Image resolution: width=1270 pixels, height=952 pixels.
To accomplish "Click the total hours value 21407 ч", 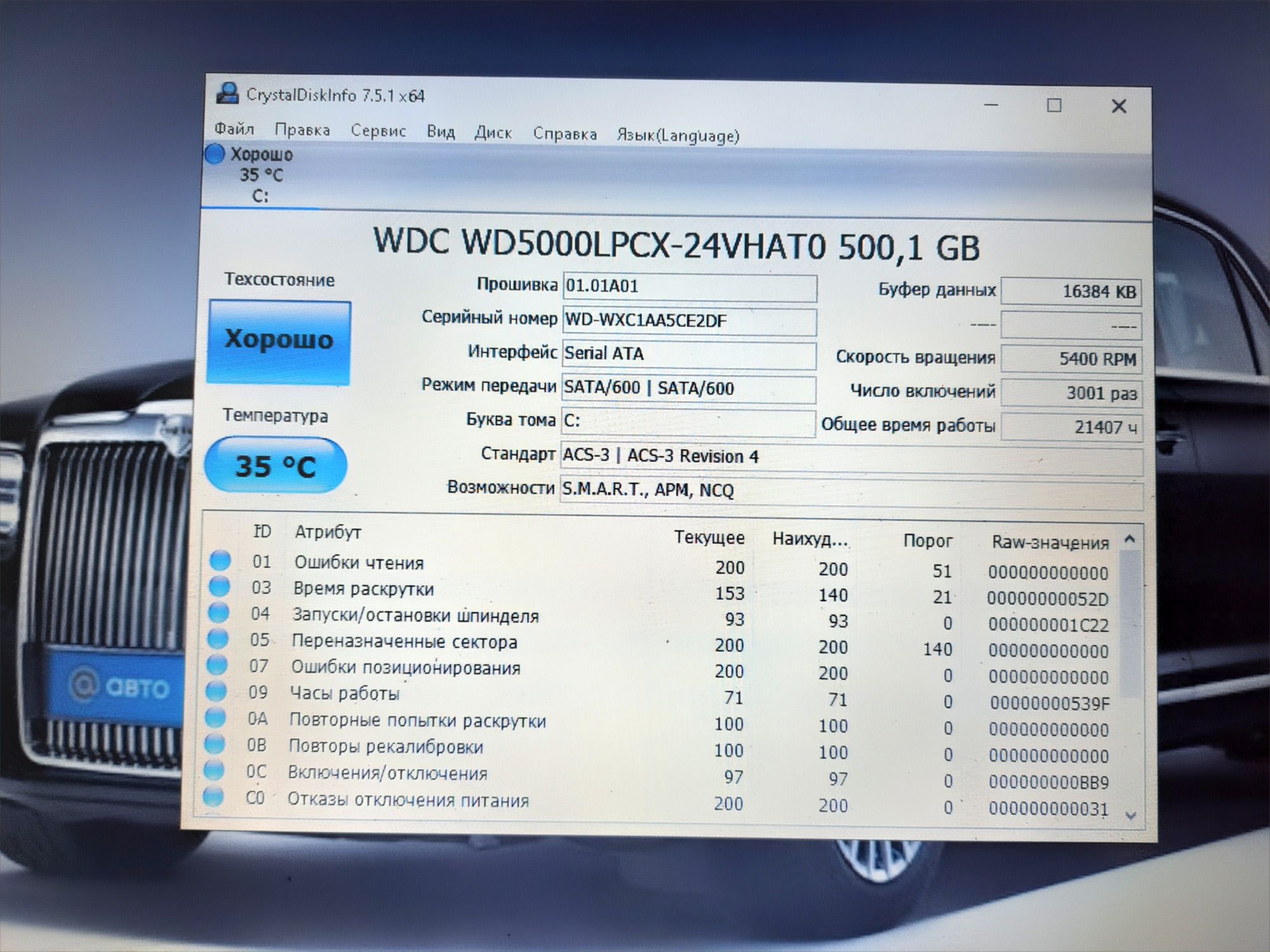I will [x=1071, y=427].
